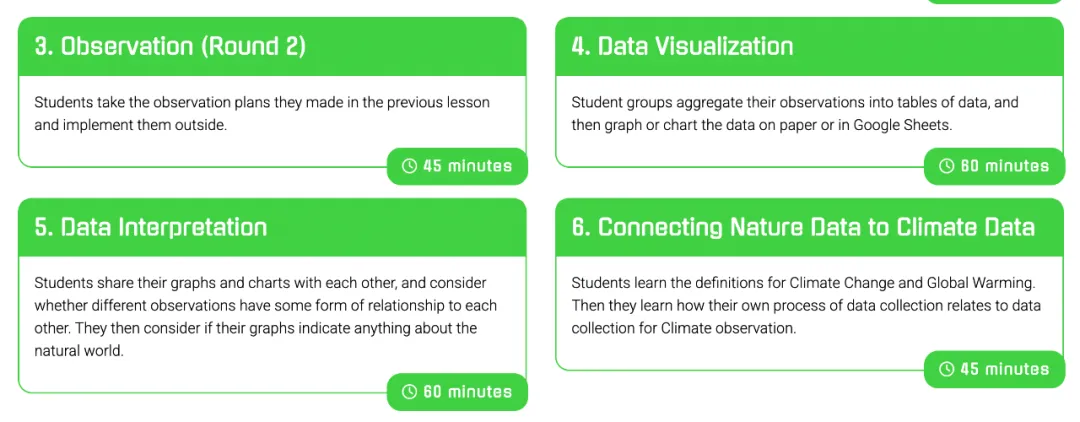This screenshot has width=1080, height=422.
Task: Click the description about implementing observation plans outside
Action: click(x=262, y=114)
